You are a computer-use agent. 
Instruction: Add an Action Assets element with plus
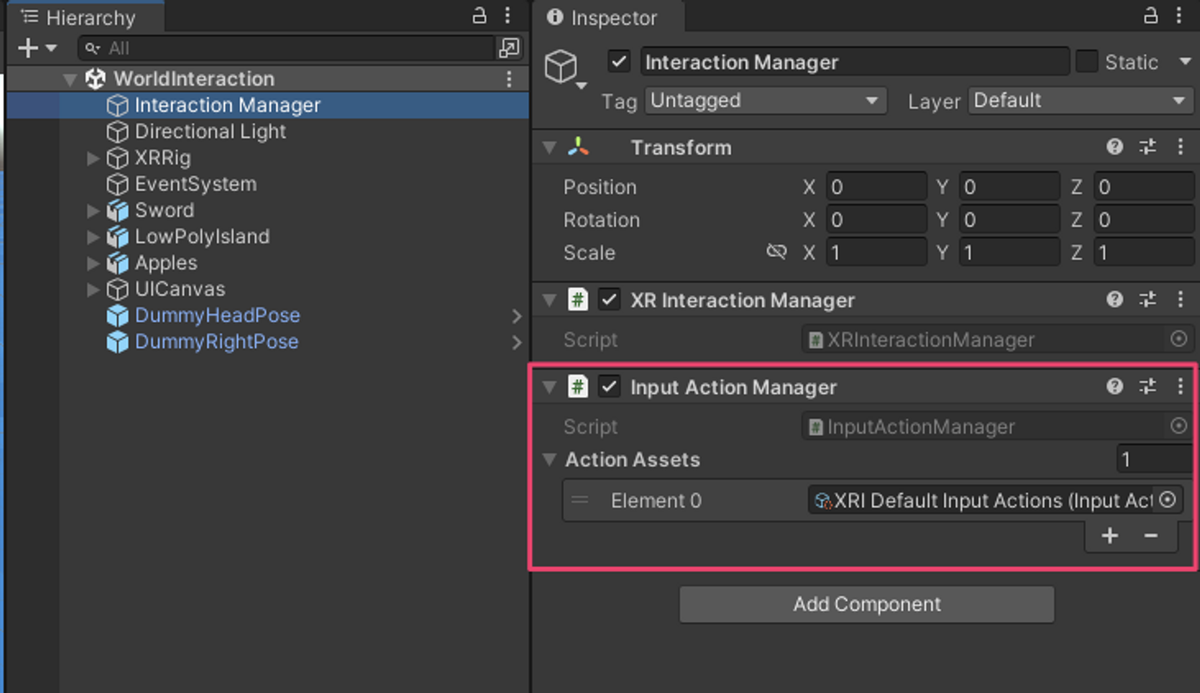click(1109, 536)
